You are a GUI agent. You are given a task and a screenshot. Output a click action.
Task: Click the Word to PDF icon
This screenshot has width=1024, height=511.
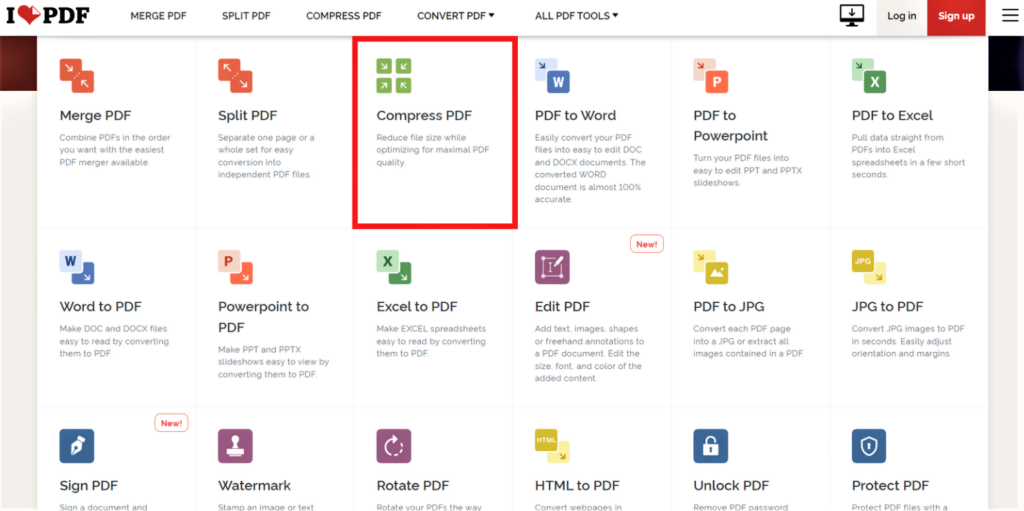click(x=77, y=267)
